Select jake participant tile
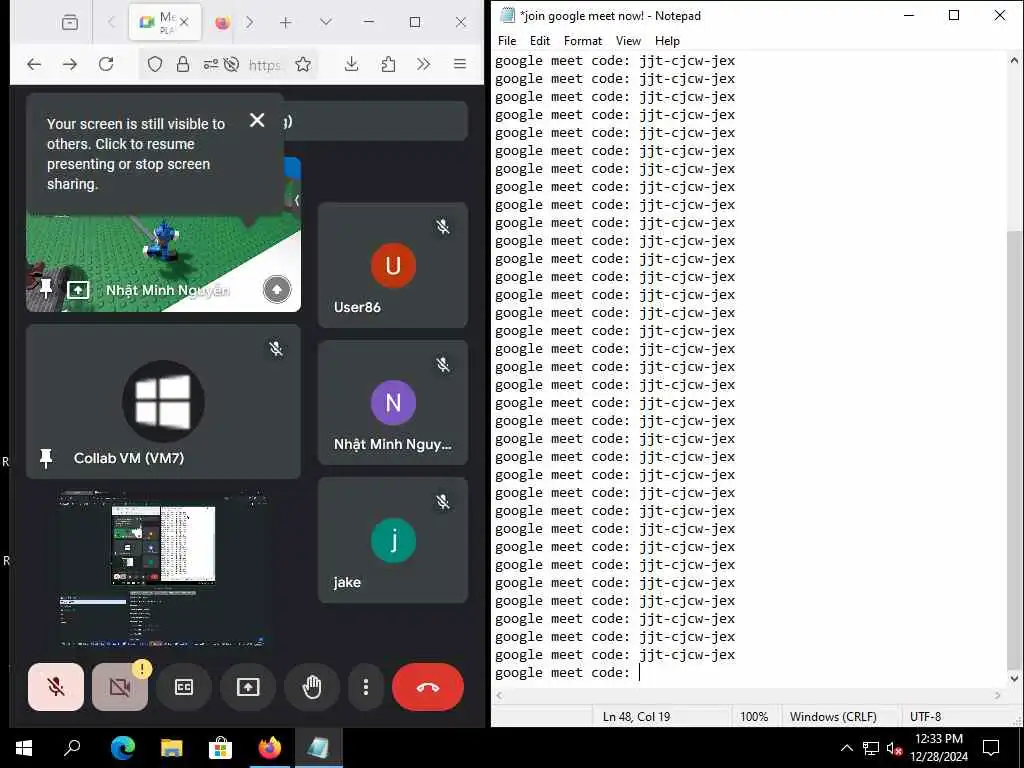Image resolution: width=1024 pixels, height=768 pixels. click(x=392, y=540)
